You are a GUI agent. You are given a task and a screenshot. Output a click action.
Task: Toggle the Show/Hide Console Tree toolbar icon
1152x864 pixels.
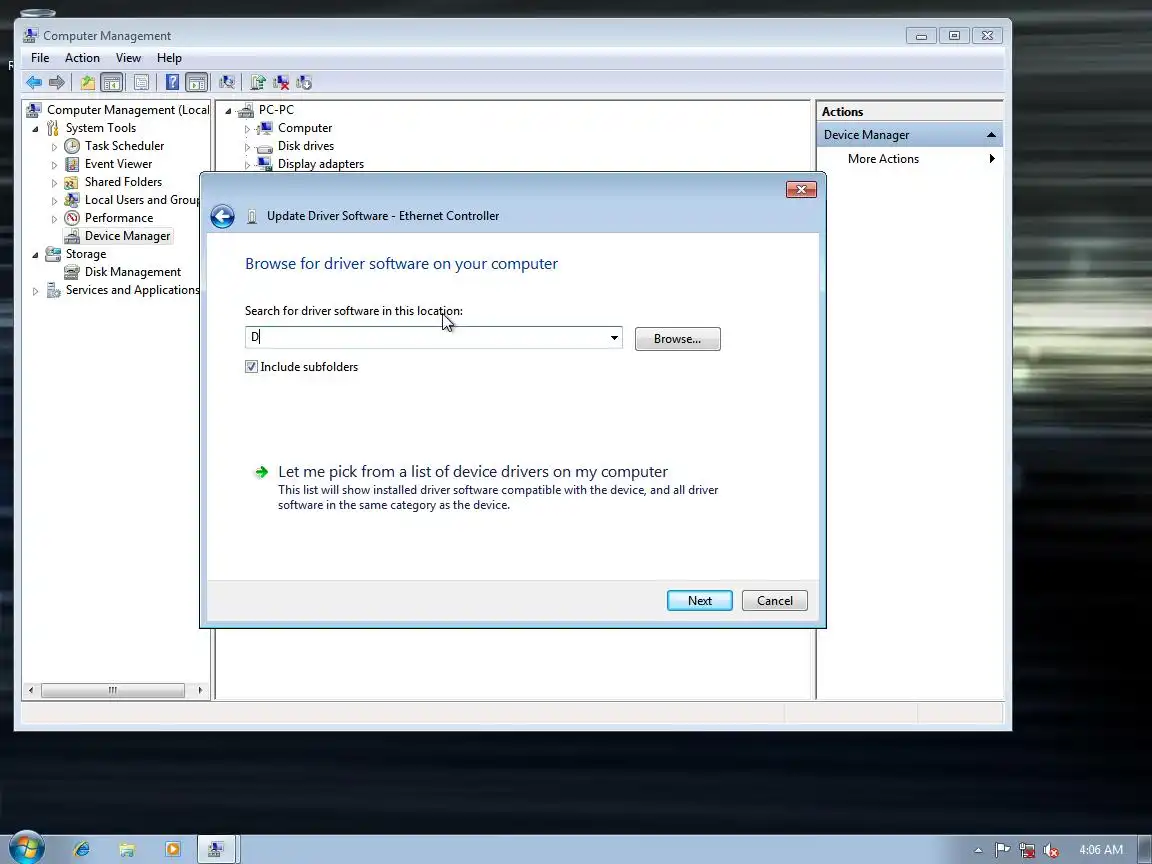coord(112,82)
